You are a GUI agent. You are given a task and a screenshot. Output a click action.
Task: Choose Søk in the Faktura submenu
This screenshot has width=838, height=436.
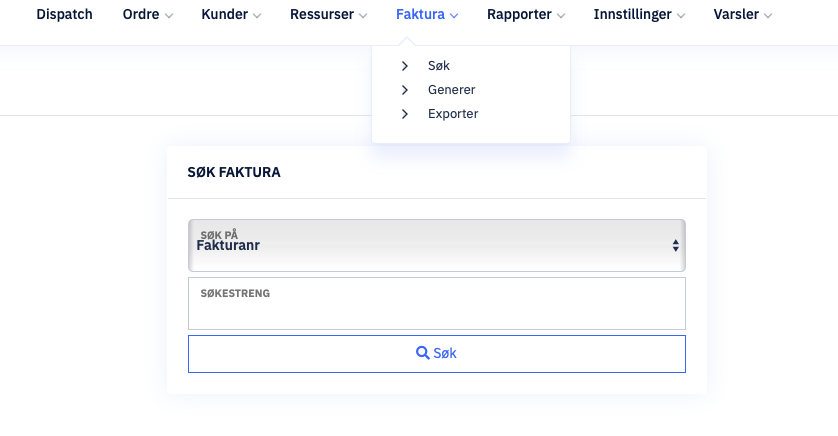coord(439,66)
